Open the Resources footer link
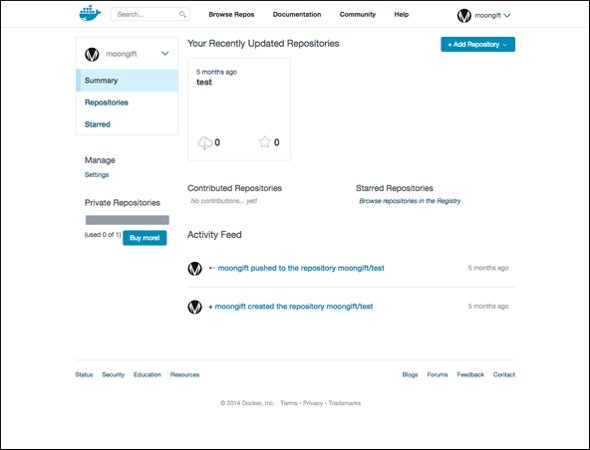Image resolution: width=590 pixels, height=450 pixels. click(x=185, y=375)
